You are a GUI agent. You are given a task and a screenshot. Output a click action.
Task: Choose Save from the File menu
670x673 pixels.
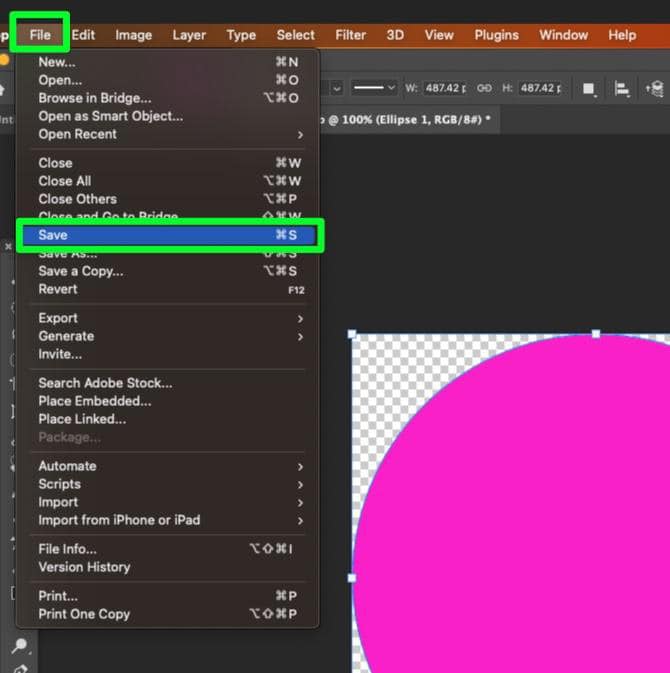click(x=170, y=235)
